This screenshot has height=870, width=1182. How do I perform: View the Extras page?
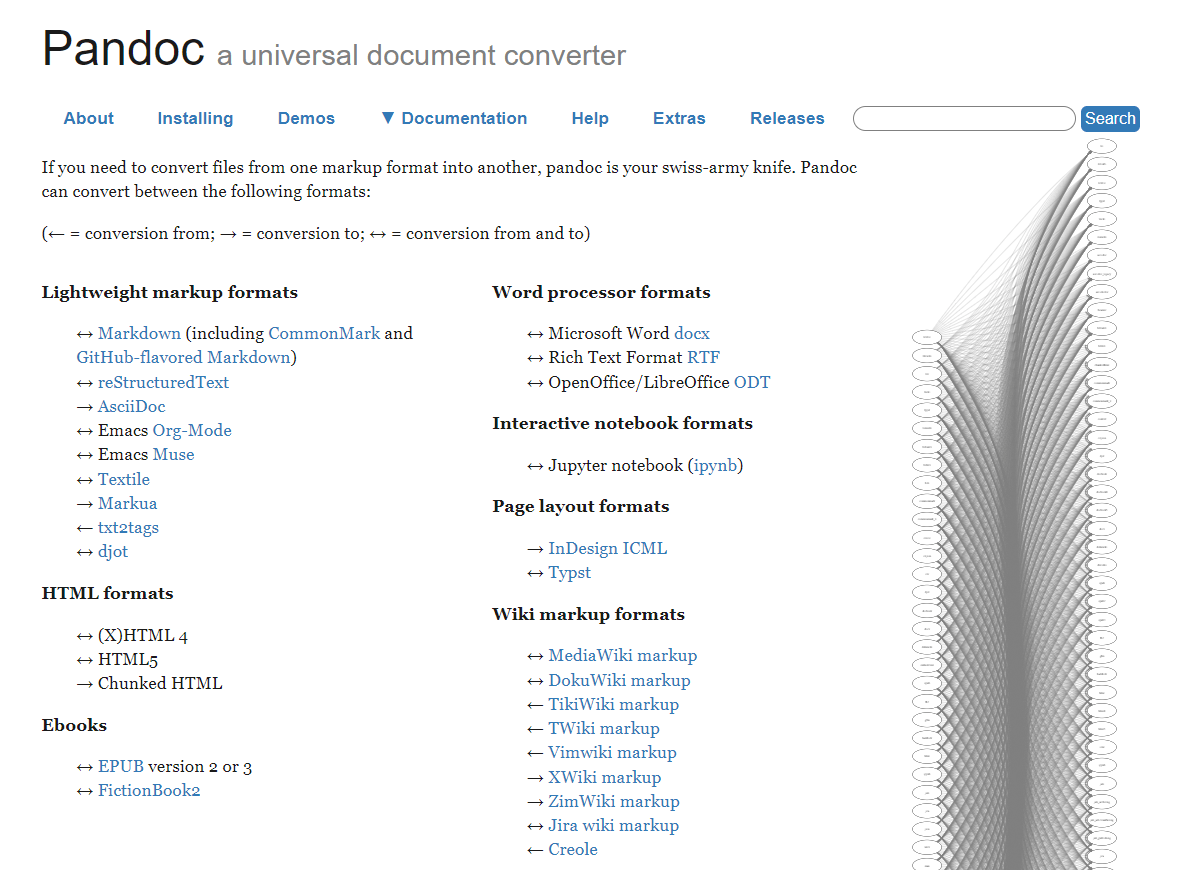click(x=679, y=118)
